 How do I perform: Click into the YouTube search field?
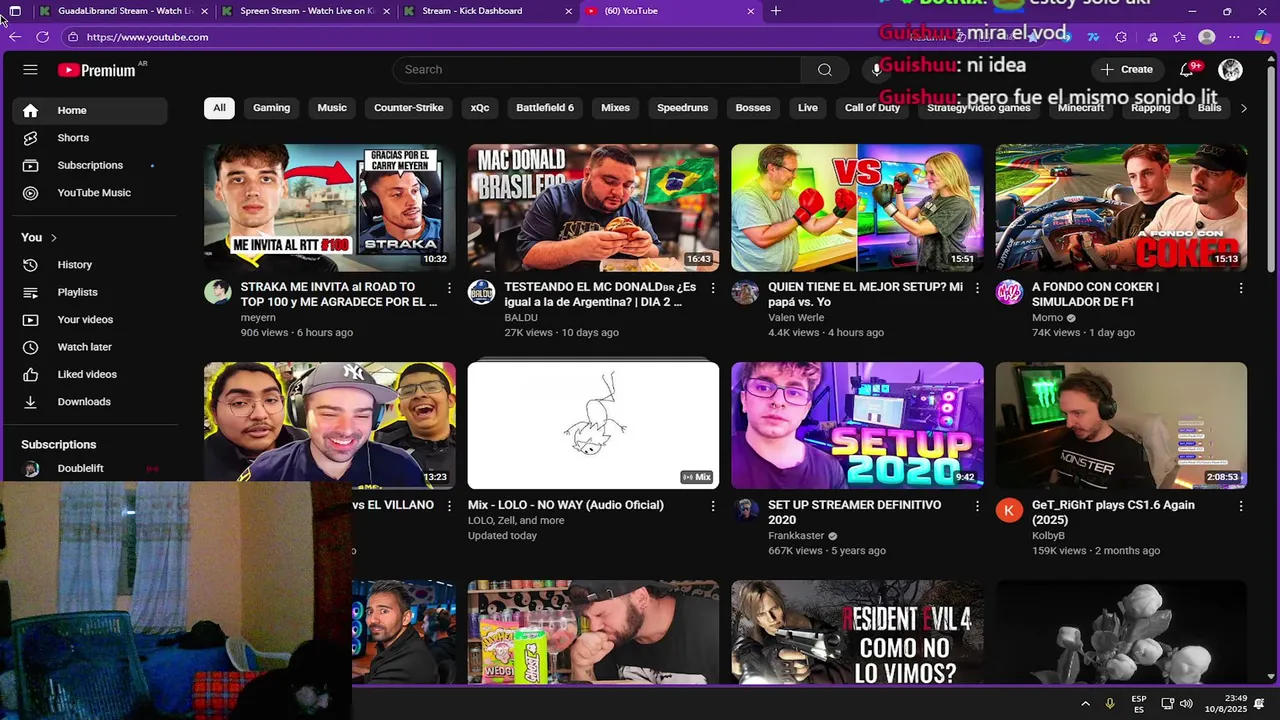click(x=597, y=70)
